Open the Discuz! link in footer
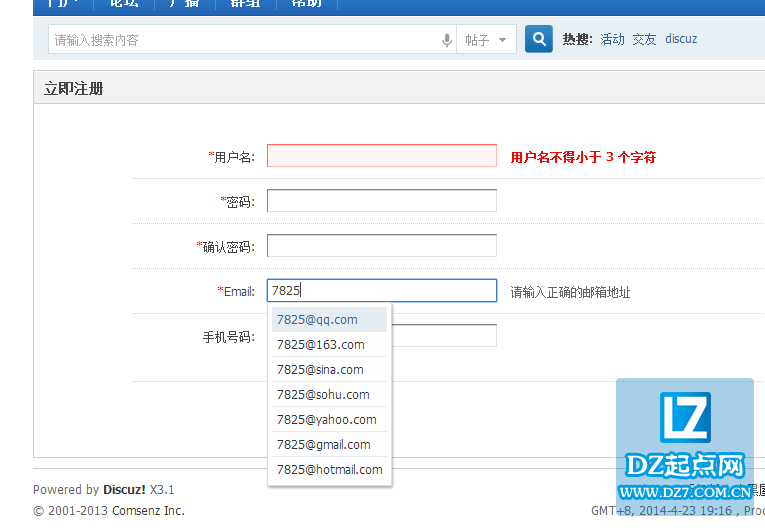This screenshot has height=528, width=765. (124, 489)
